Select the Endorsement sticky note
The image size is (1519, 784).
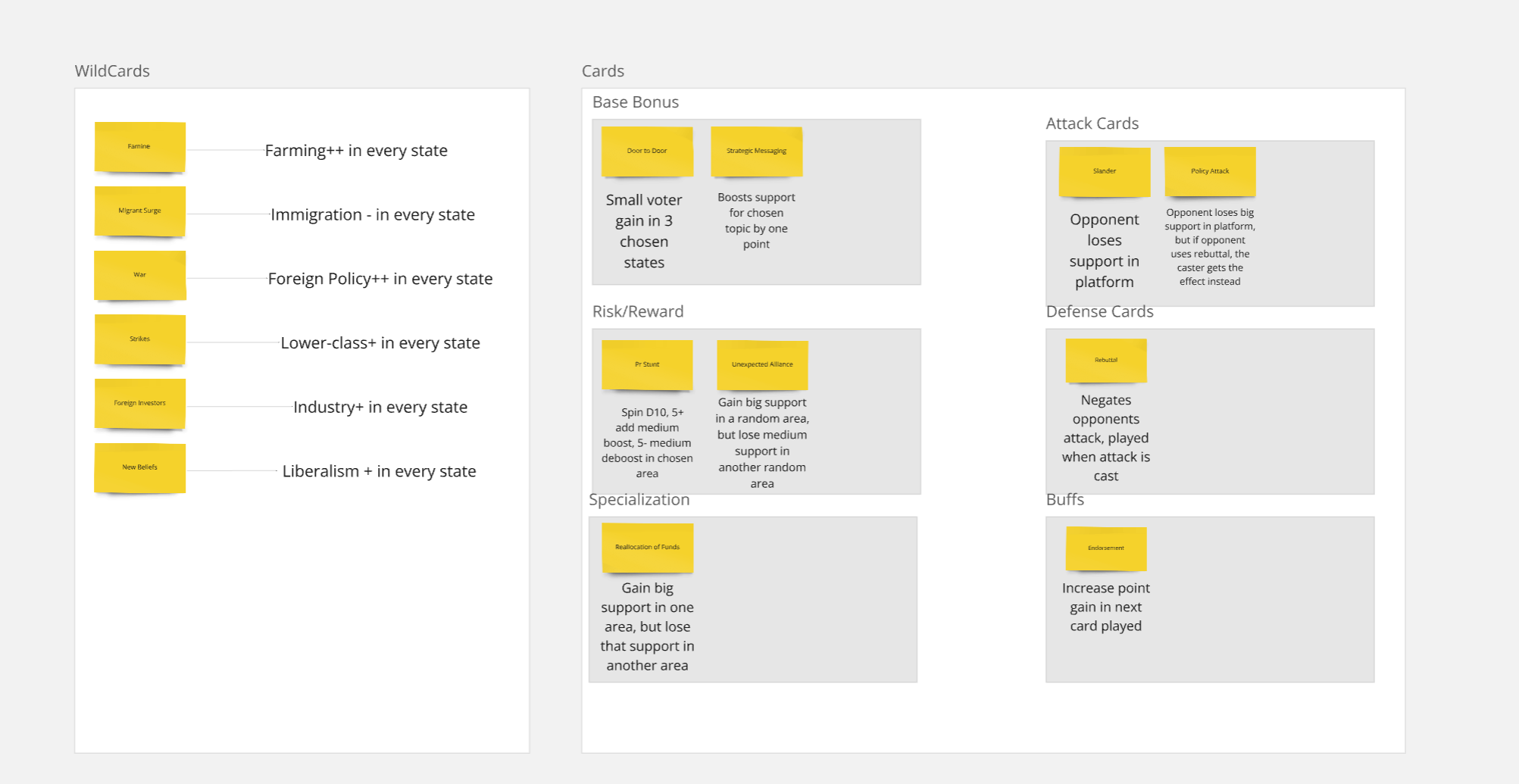[x=1105, y=548]
